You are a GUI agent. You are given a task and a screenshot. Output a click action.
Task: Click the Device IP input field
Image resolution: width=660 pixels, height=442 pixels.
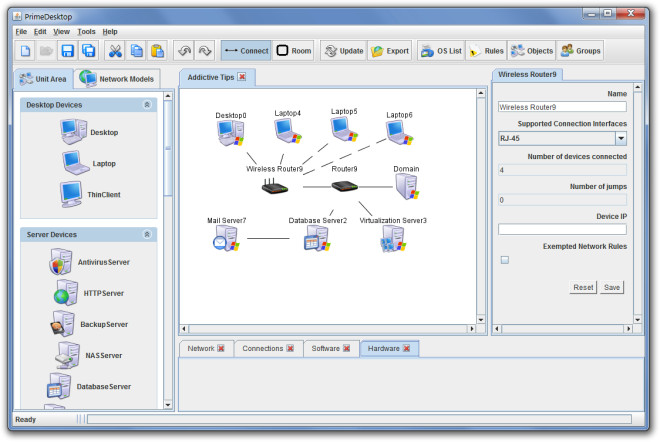coord(562,229)
